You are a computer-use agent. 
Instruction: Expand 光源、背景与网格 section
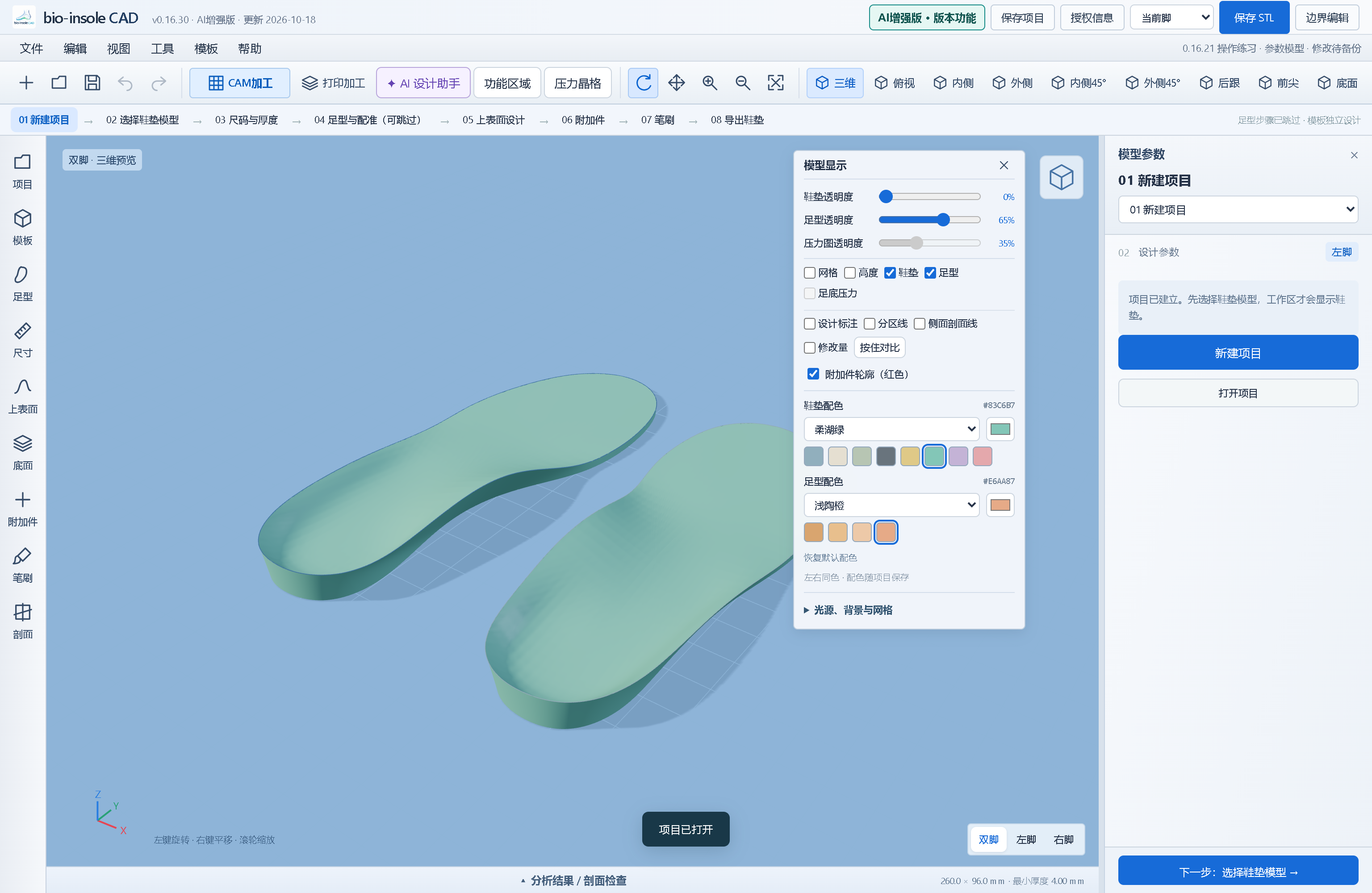coord(848,610)
